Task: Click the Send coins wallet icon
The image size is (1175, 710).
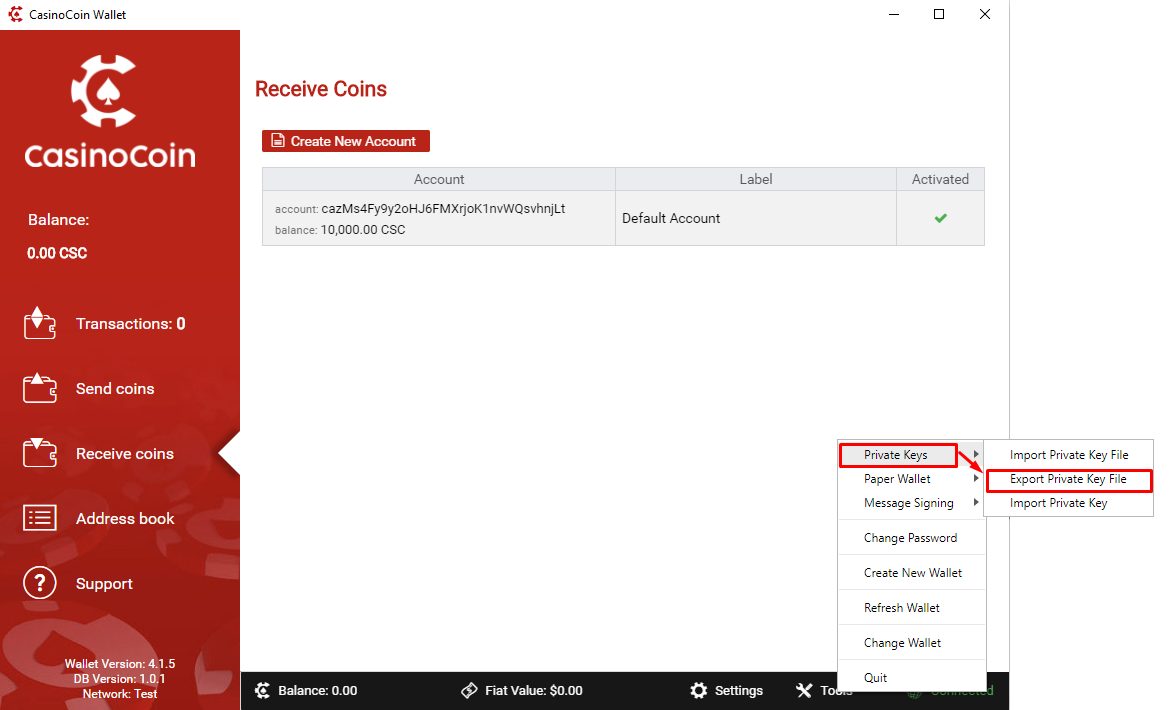Action: point(40,388)
